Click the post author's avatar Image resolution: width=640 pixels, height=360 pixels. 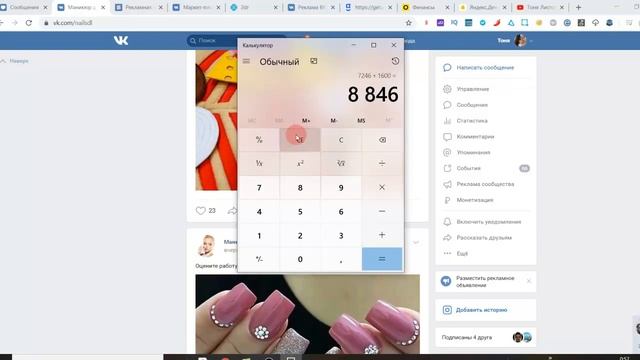click(206, 245)
